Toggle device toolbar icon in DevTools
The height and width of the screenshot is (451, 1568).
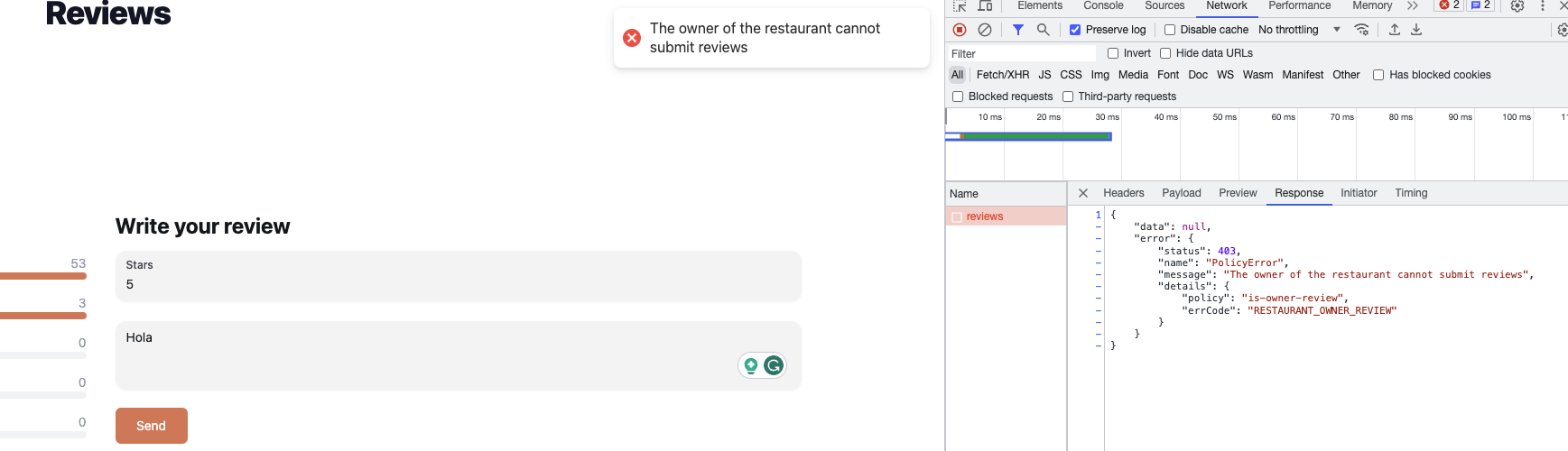pyautogui.click(x=985, y=6)
